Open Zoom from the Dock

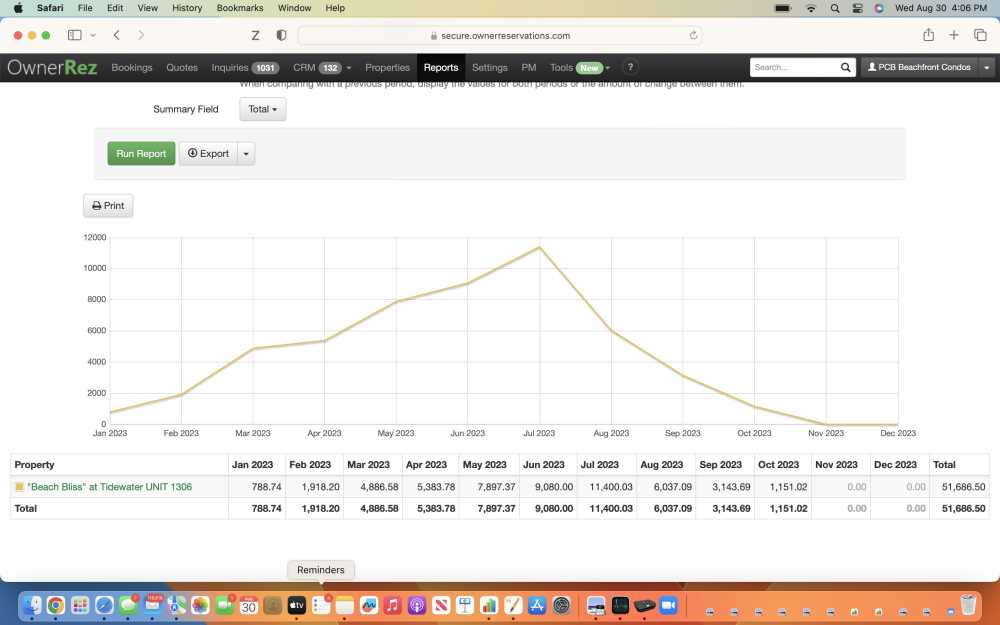pyautogui.click(x=668, y=606)
